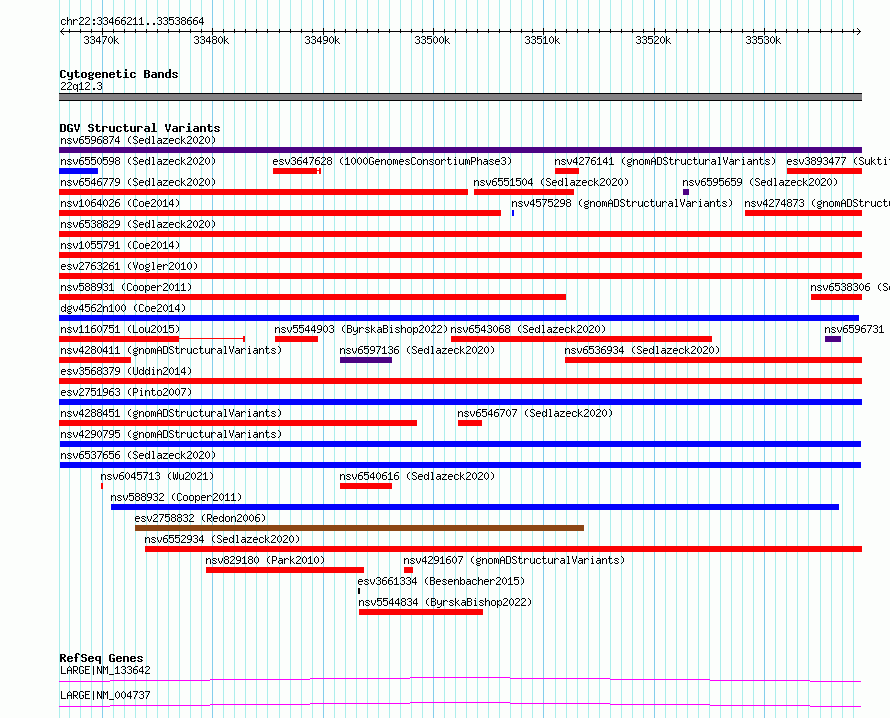This screenshot has height=718, width=890.
Task: Click the nsv5544834 red variant bar
Action: pyautogui.click(x=421, y=612)
